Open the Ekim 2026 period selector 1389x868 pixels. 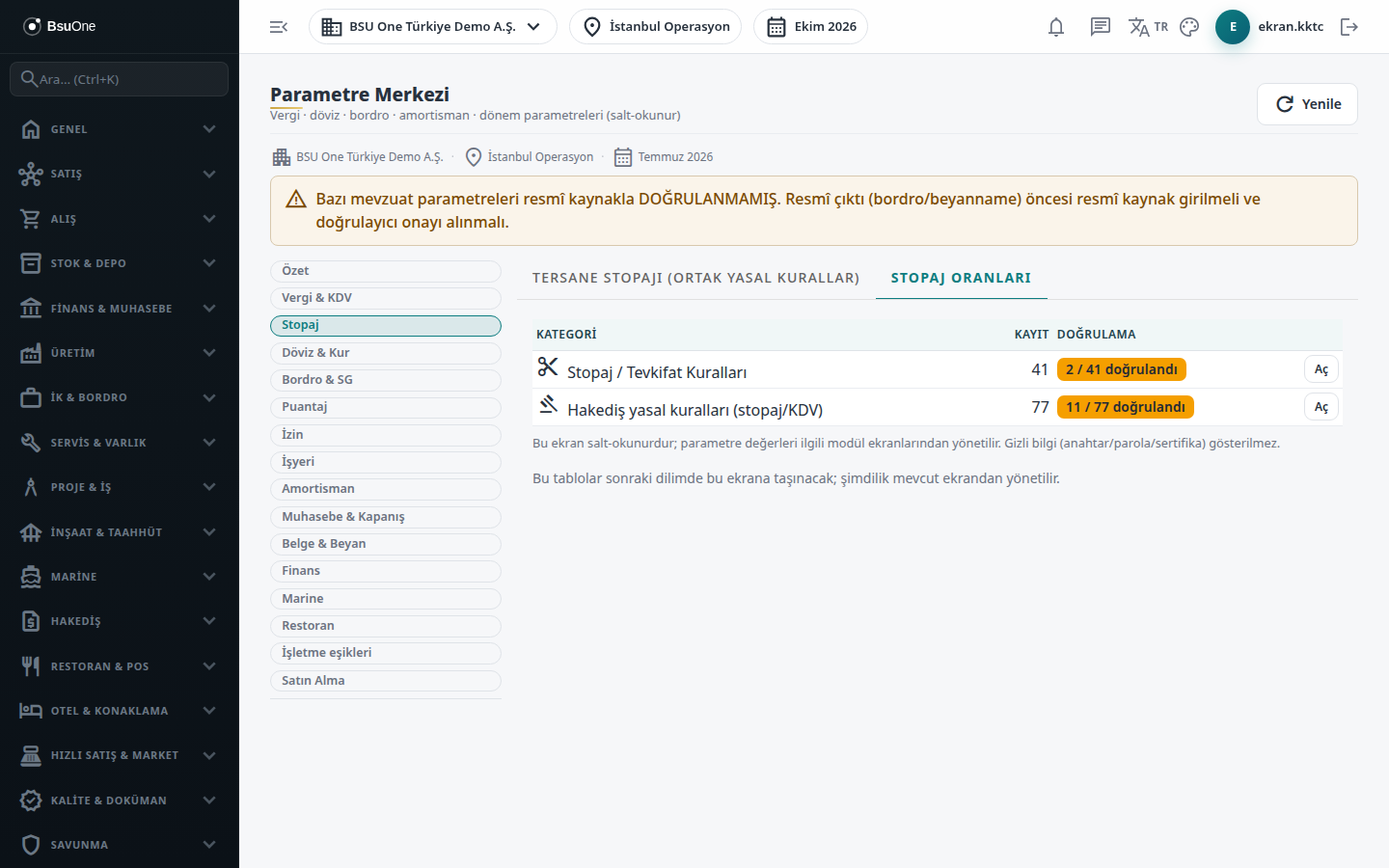point(811,27)
